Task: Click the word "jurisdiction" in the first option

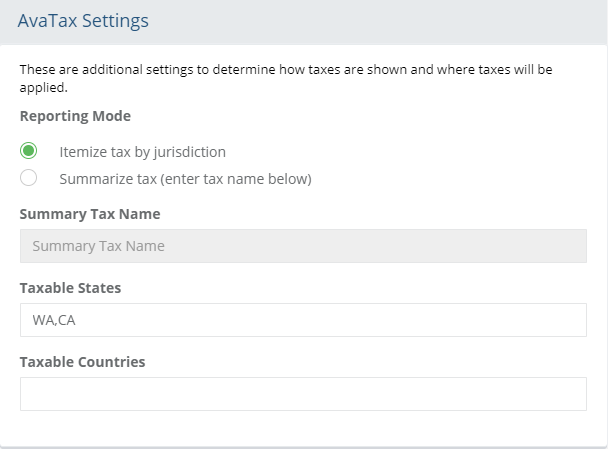Action: [190, 152]
